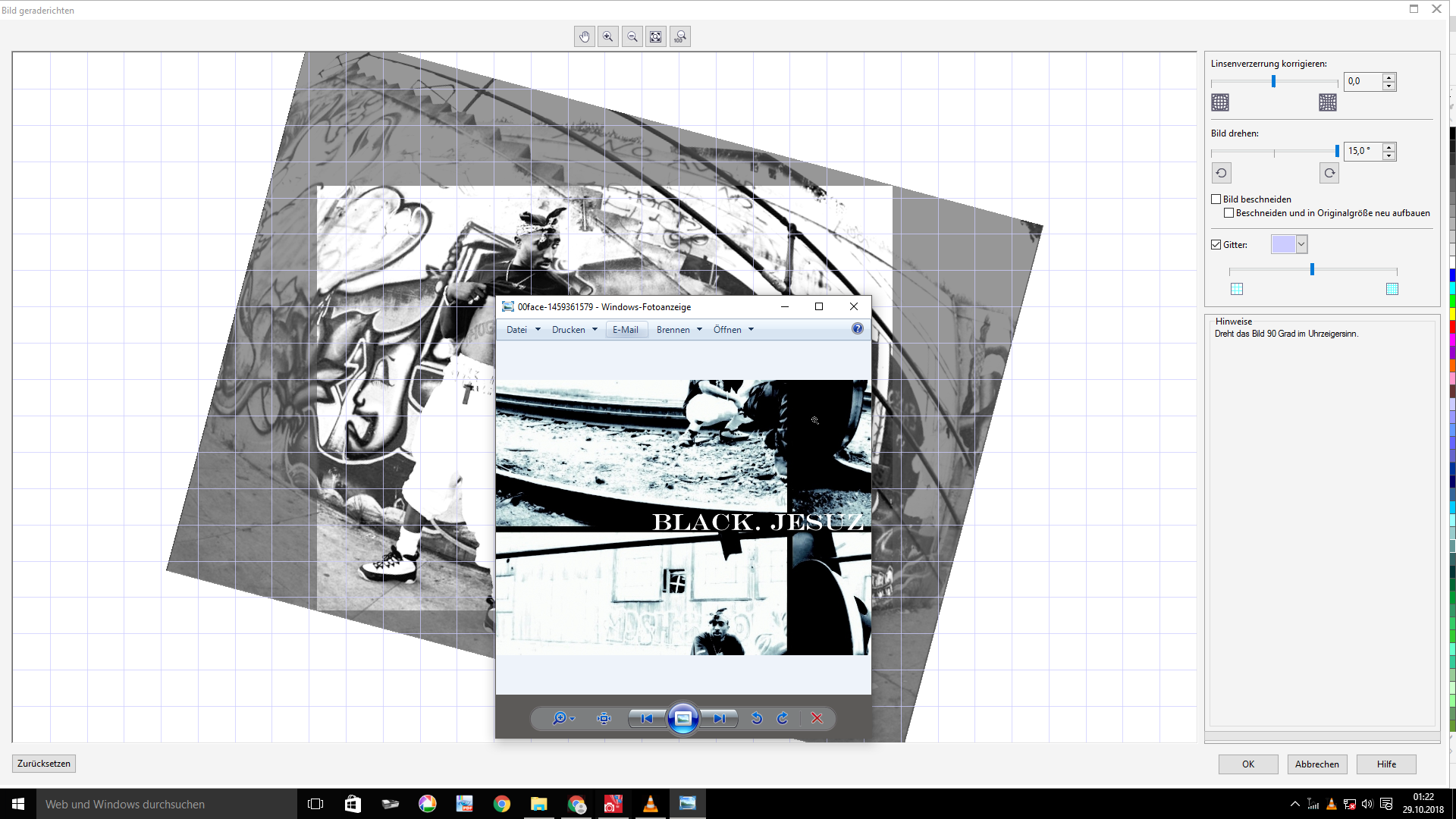Click the Bild drehen slider handle
This screenshot has width=1456, height=819.
[1337, 151]
